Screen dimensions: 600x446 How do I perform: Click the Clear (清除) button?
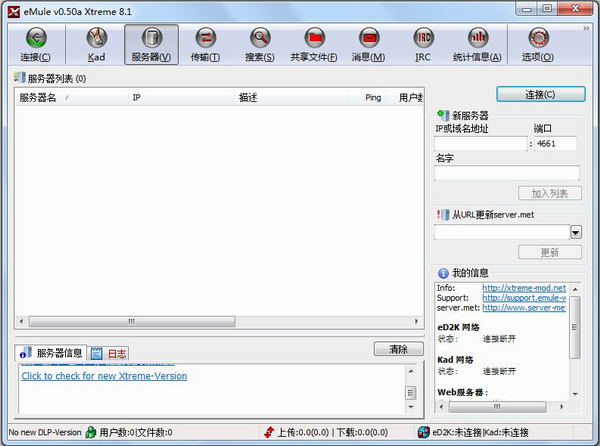tap(398, 349)
